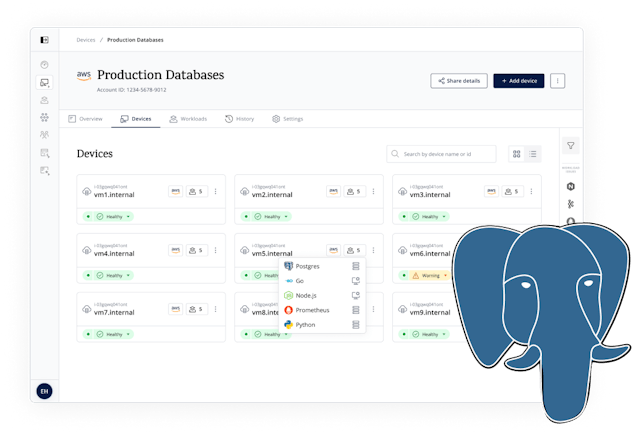Screen dimensions: 640x435
Task: Click the Node.js workload icon in the right panel
Action: pyautogui.click(x=571, y=186)
